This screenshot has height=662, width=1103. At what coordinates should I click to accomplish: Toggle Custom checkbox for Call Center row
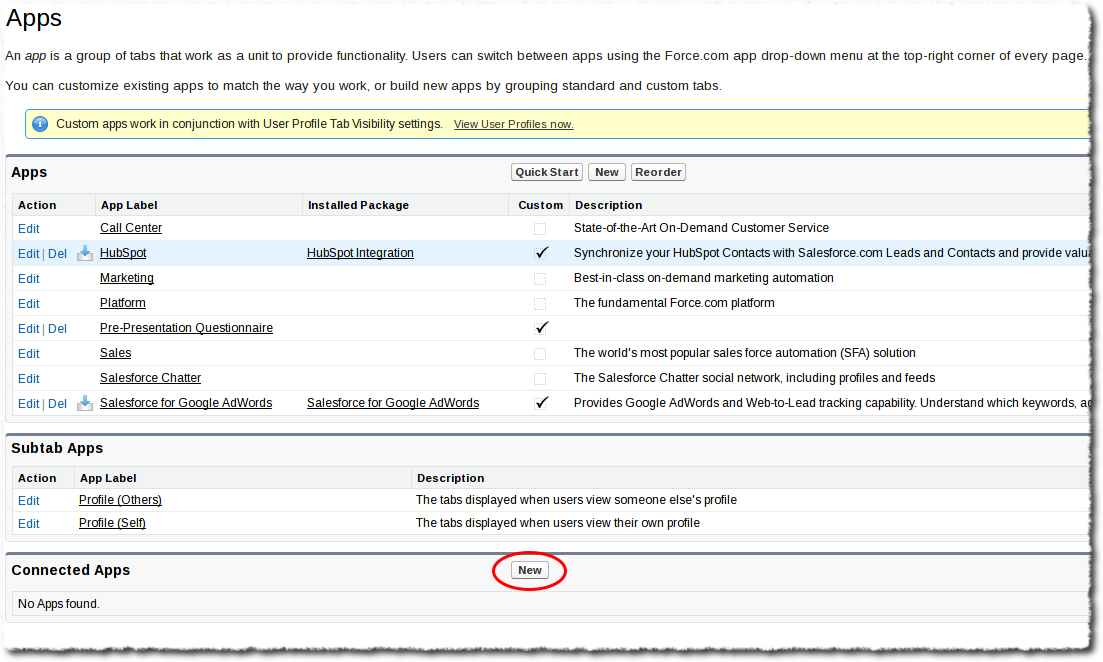[x=540, y=229]
